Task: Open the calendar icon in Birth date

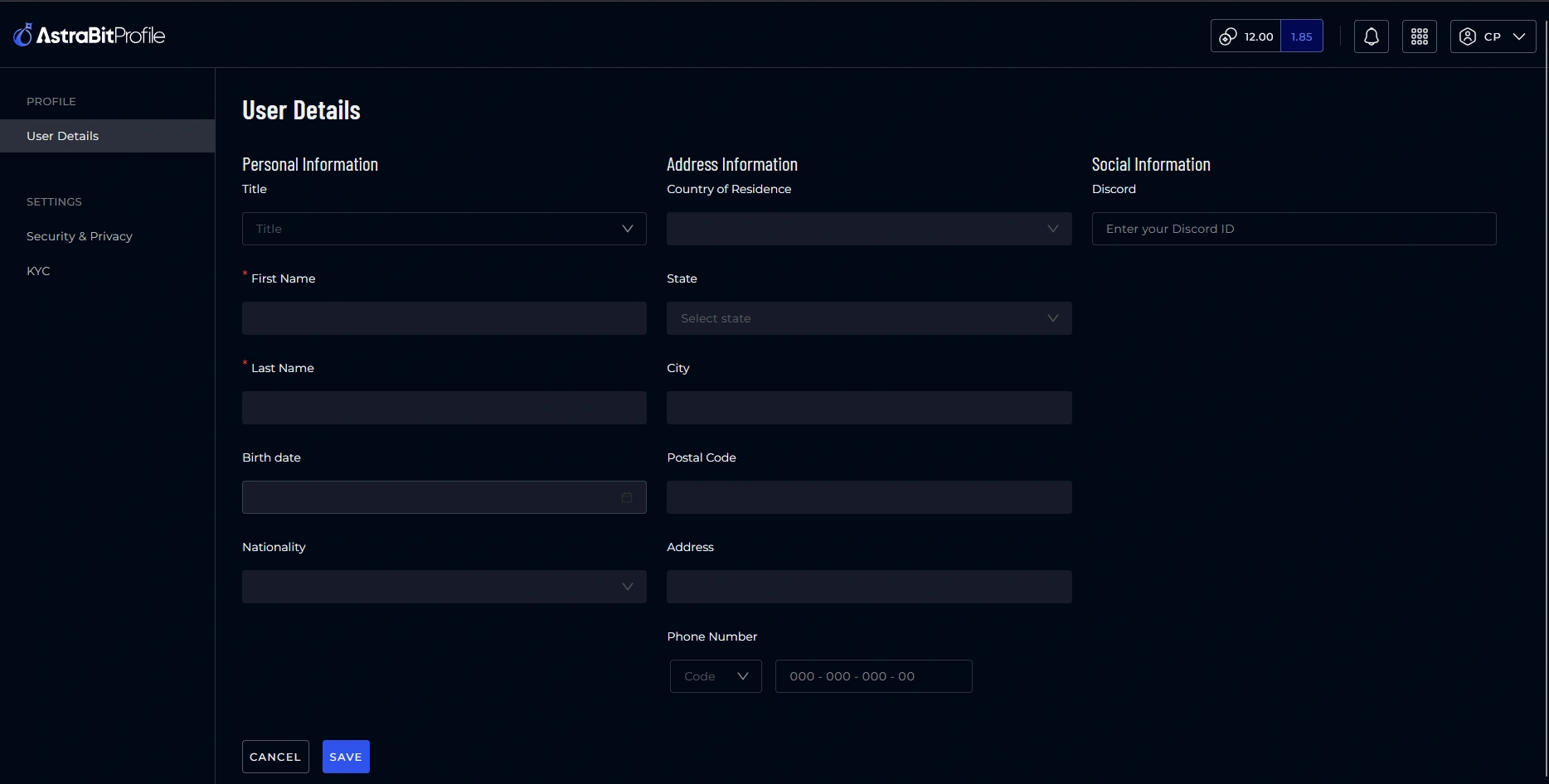Action: [627, 497]
